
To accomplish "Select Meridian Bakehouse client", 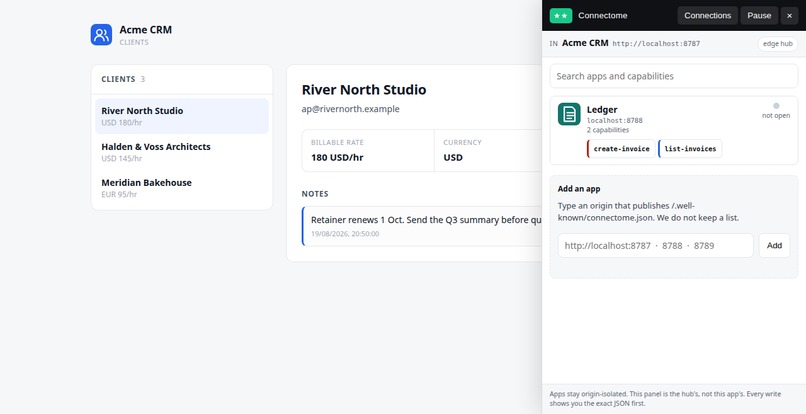I will tap(181, 188).
